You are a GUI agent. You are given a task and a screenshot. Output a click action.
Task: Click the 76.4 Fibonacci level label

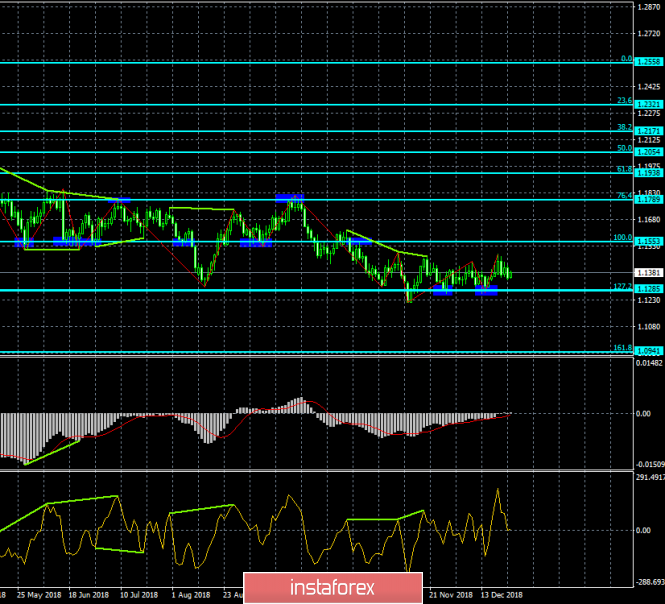click(x=624, y=196)
